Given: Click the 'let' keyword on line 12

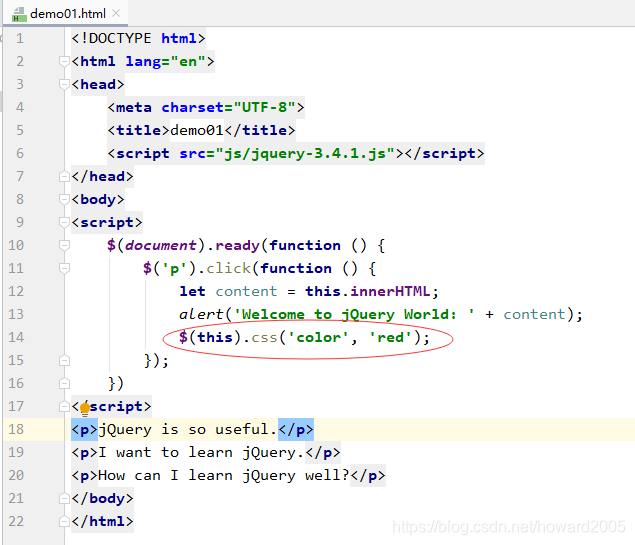Looking at the screenshot, I should click(192, 292).
